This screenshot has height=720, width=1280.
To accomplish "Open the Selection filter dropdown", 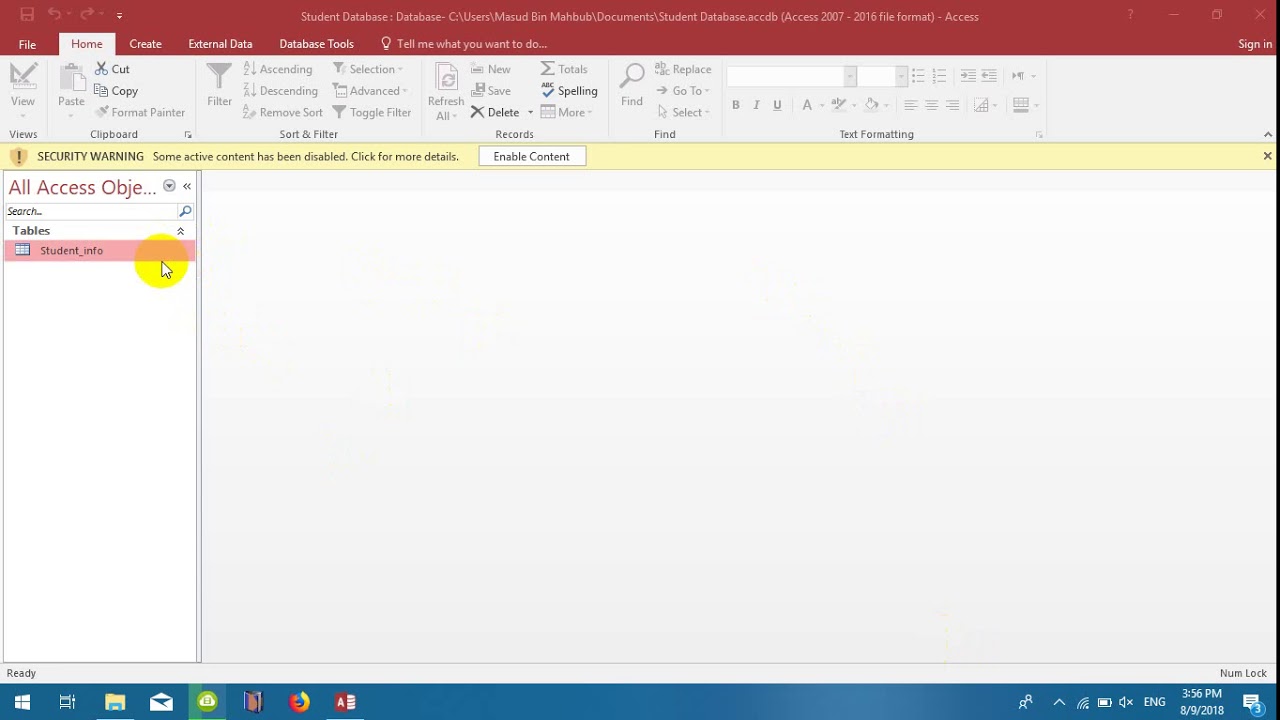I will click(368, 69).
